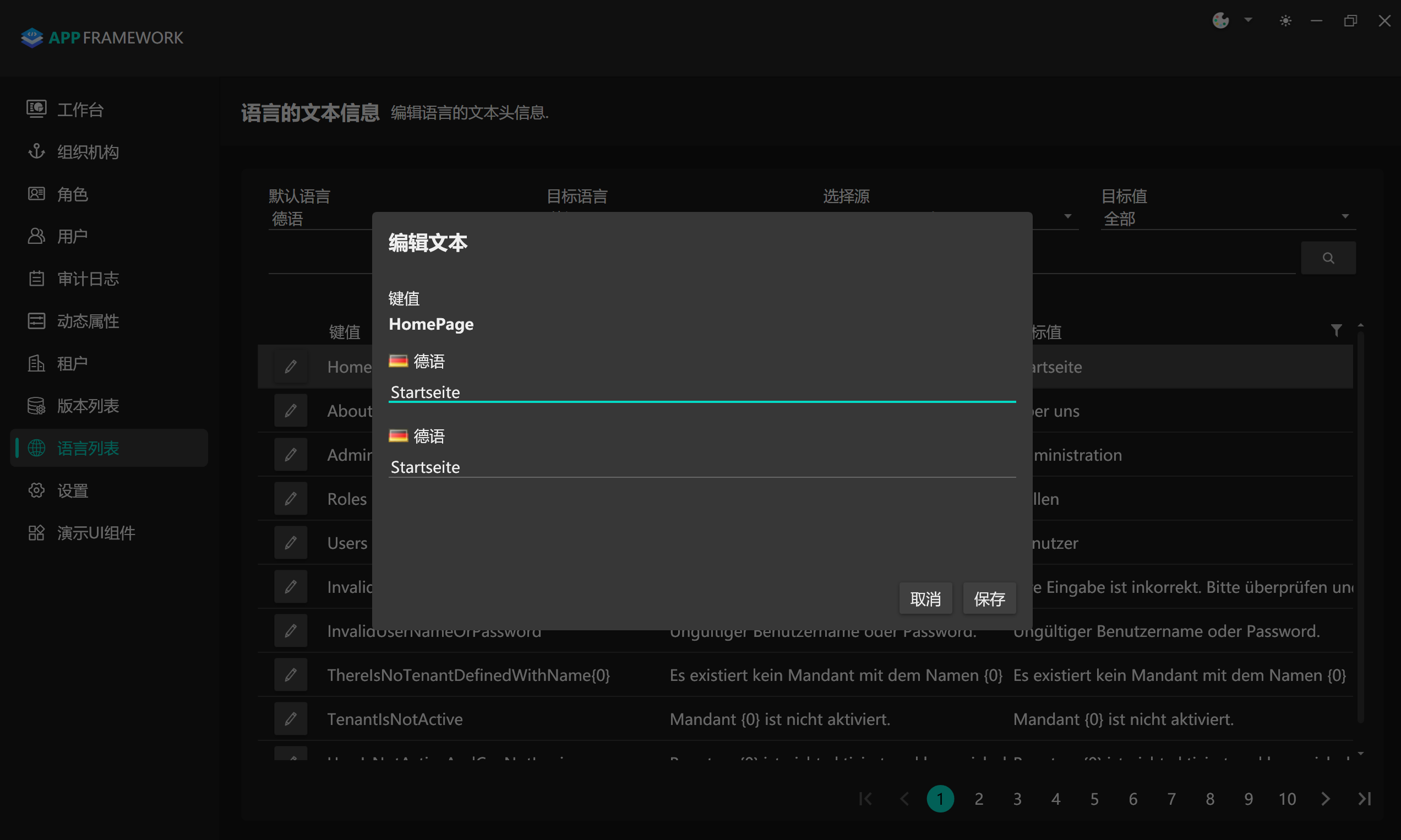Click next page chevron
Viewport: 1401px width, 840px height.
1325,799
